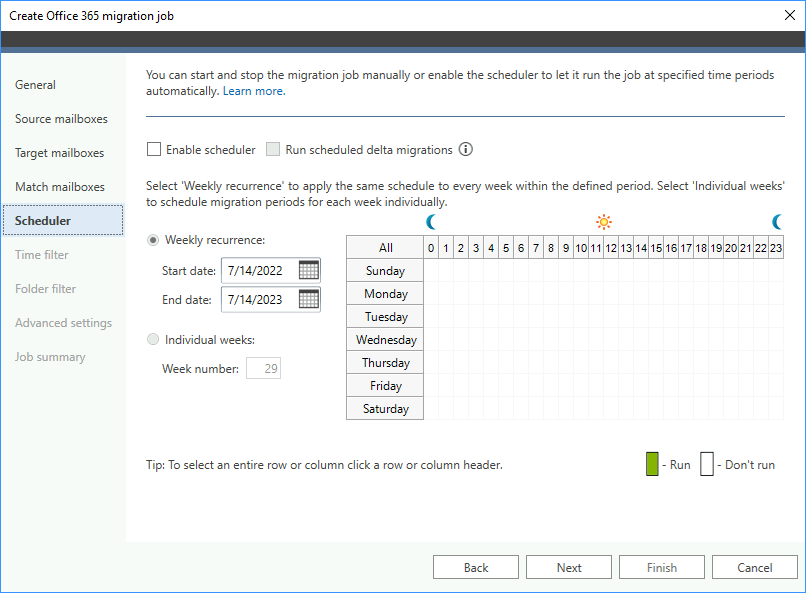This screenshot has height=593, width=806.
Task: Select the Weekly recurrence radio button
Action: 153,240
